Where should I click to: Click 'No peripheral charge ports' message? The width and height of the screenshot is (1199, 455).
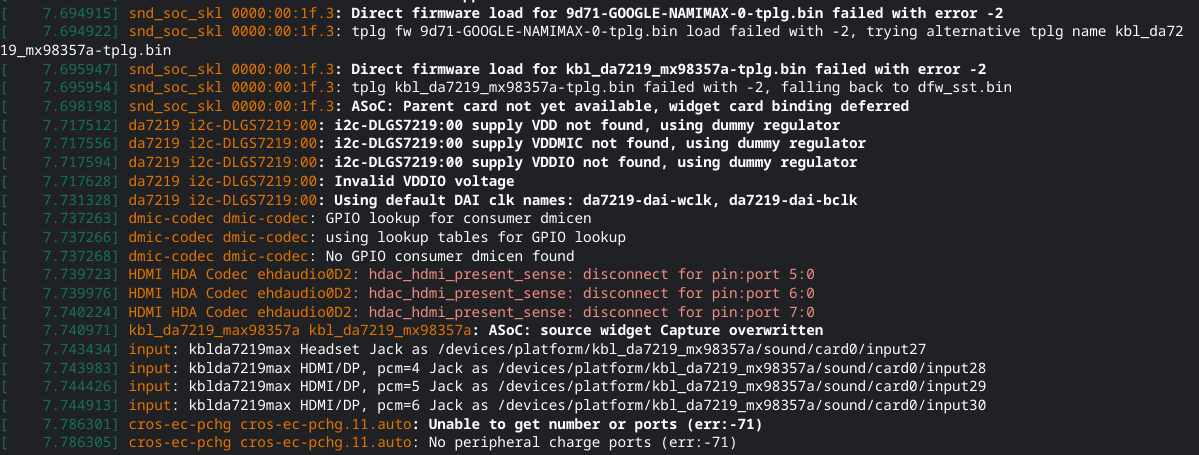[x=582, y=442]
